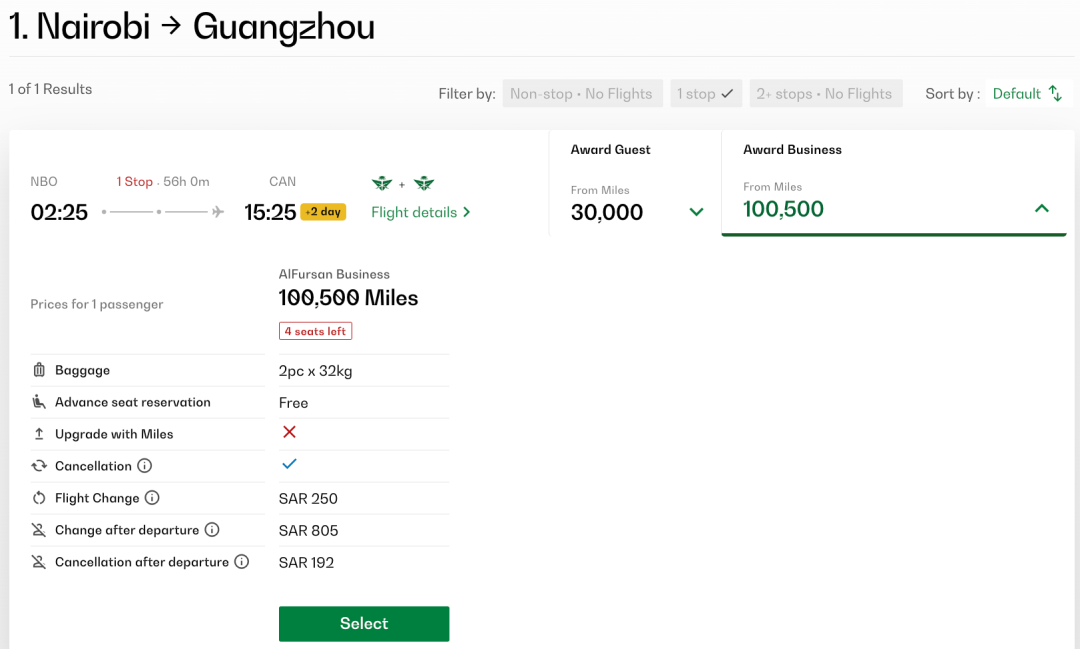
Task: Click the Baggage suitcase icon
Action: coord(39,370)
